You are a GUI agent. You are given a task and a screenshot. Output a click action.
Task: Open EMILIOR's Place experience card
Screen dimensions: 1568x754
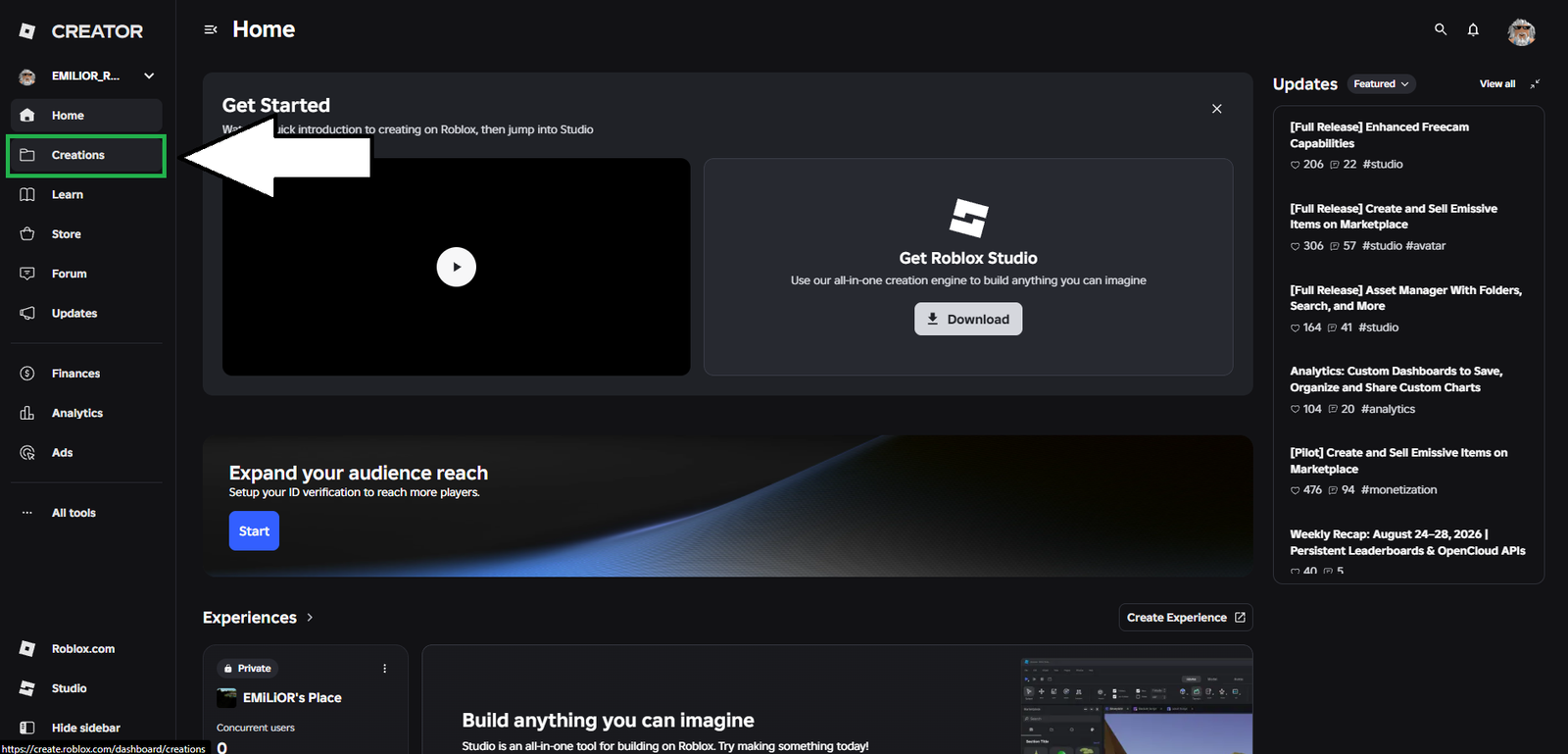point(305,700)
